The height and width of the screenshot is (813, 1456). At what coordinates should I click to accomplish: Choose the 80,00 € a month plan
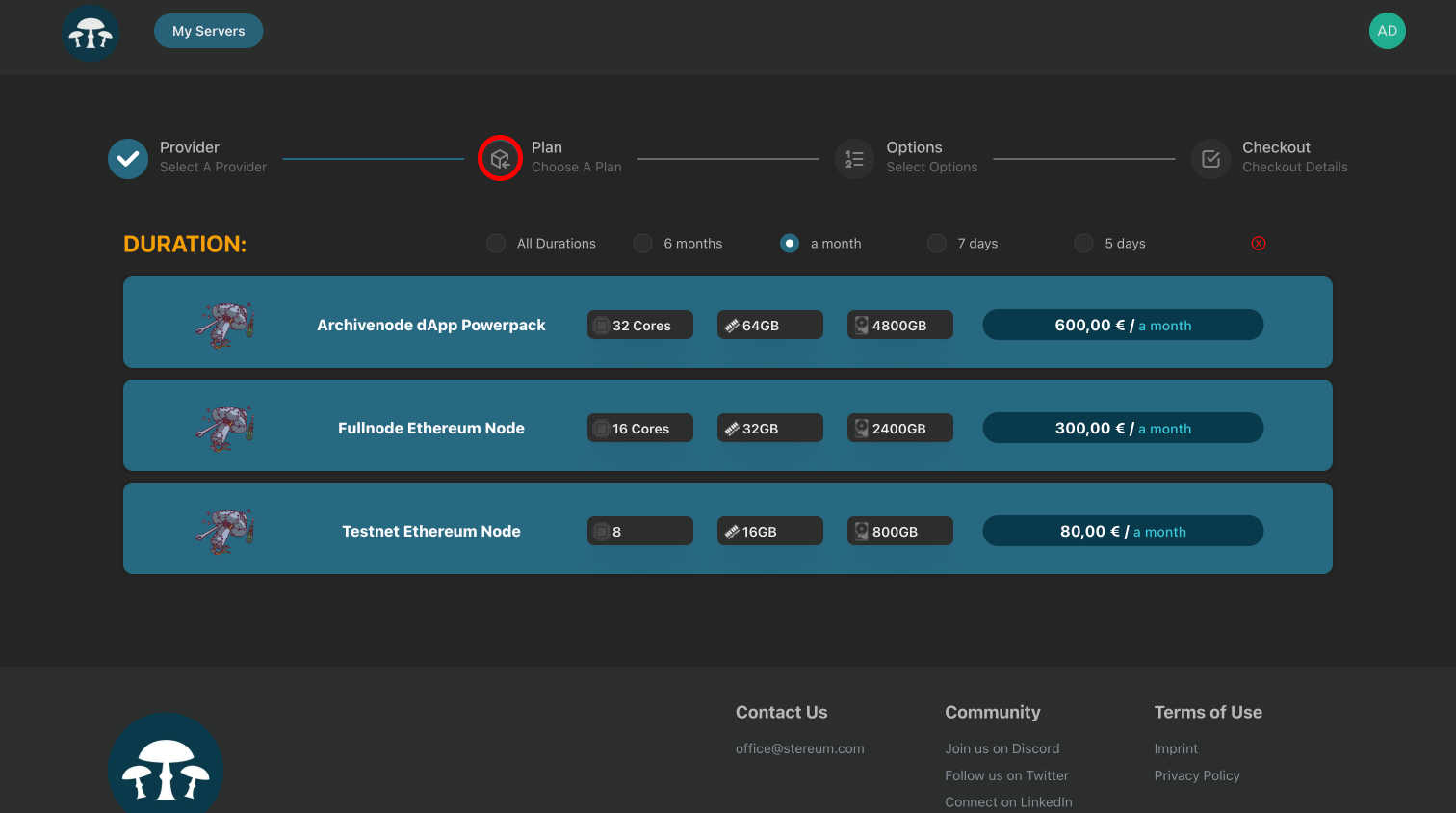point(1123,531)
